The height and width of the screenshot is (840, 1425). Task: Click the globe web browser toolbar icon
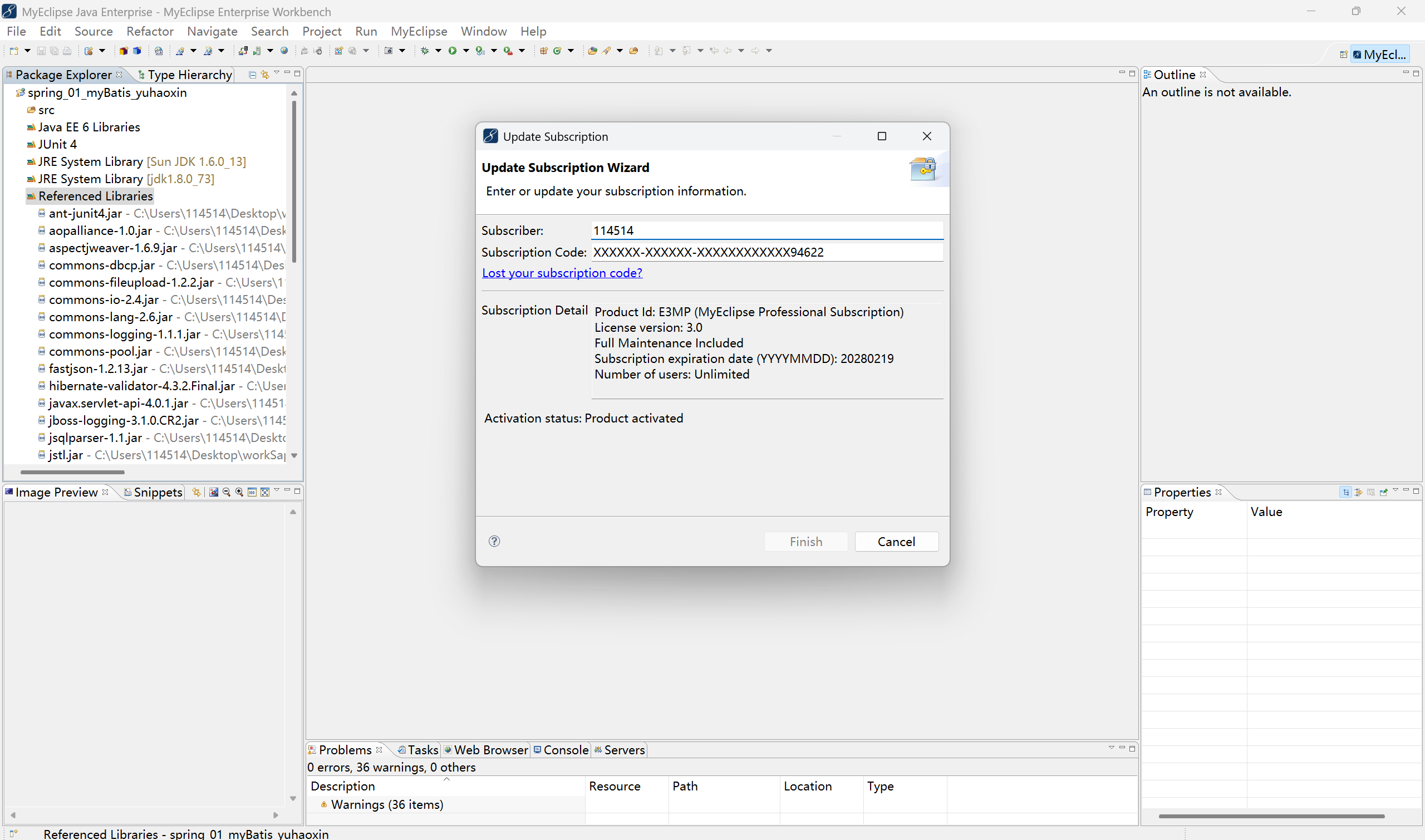coord(284,51)
